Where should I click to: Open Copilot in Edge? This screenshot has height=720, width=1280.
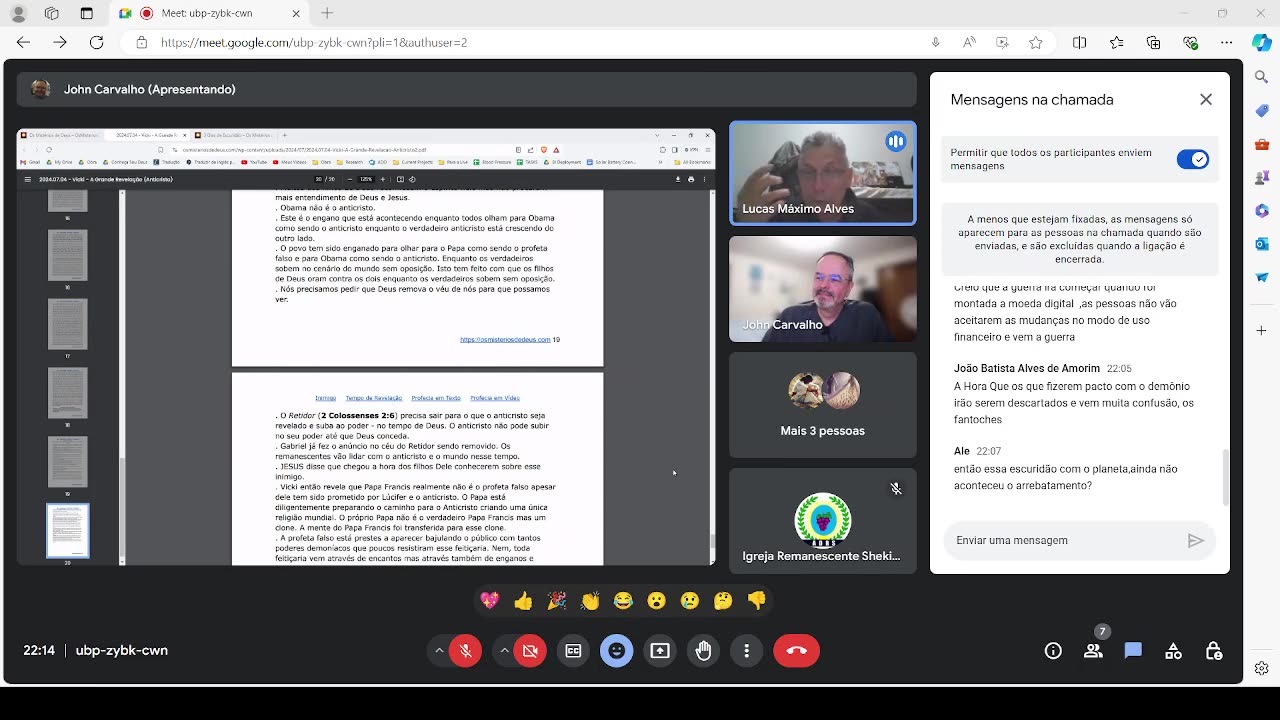pos(1262,42)
